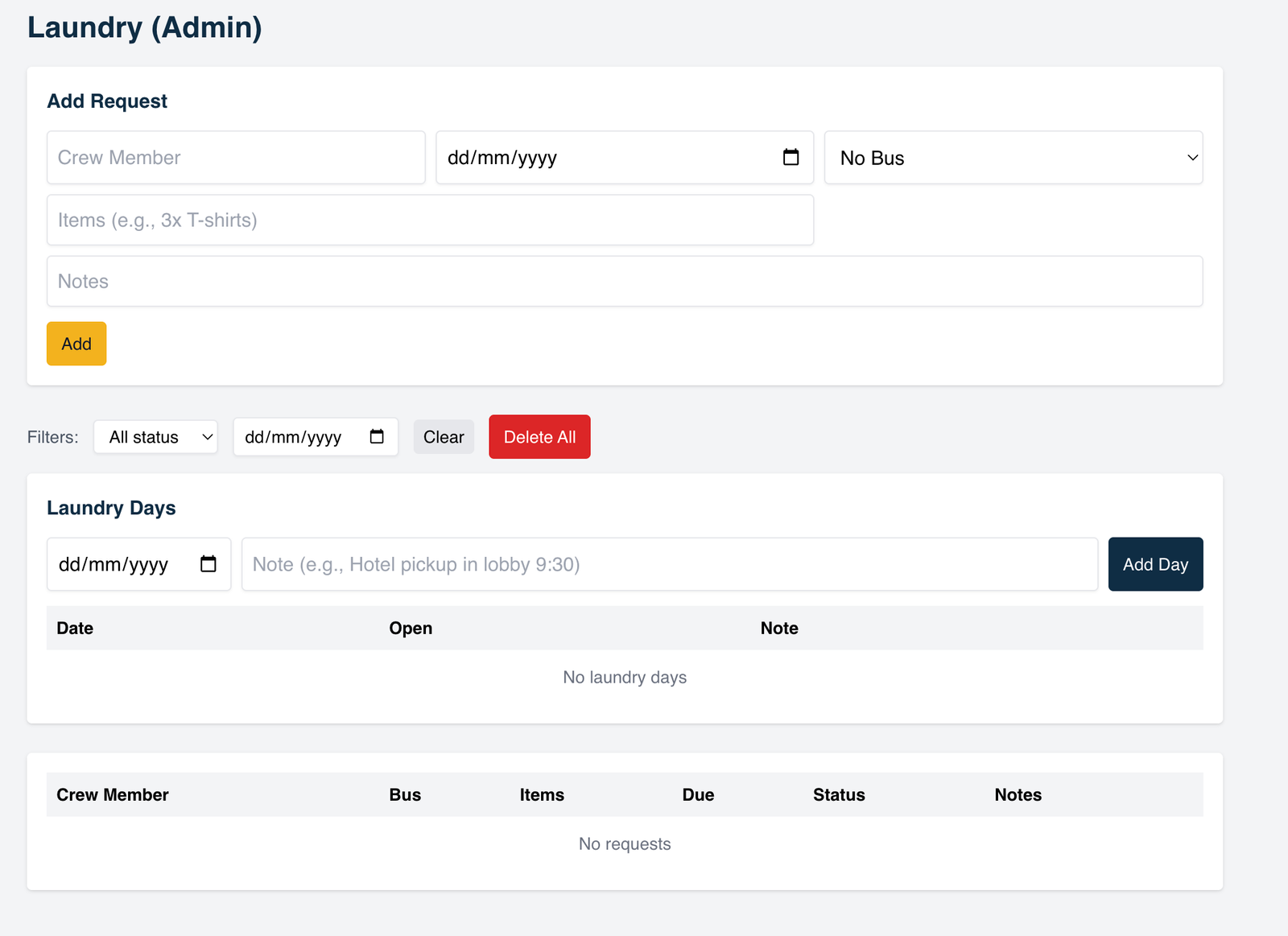Click dd/mm/yyyy text in Add Request date field
1288x936 pixels.
502,158
